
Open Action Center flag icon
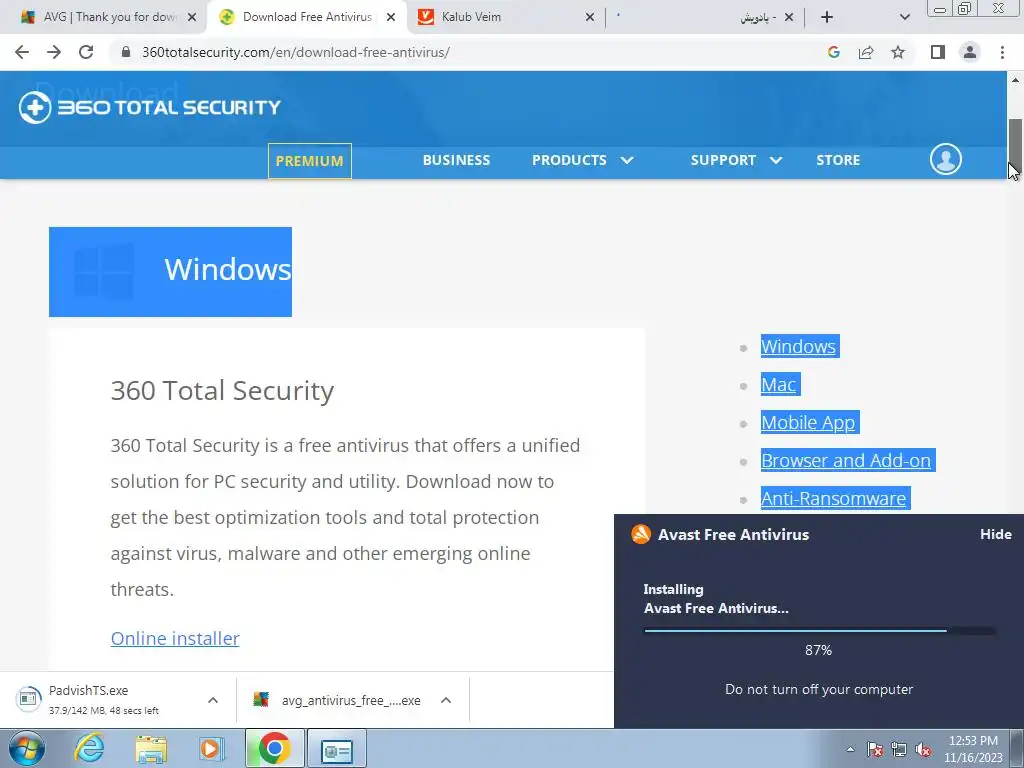(x=875, y=749)
